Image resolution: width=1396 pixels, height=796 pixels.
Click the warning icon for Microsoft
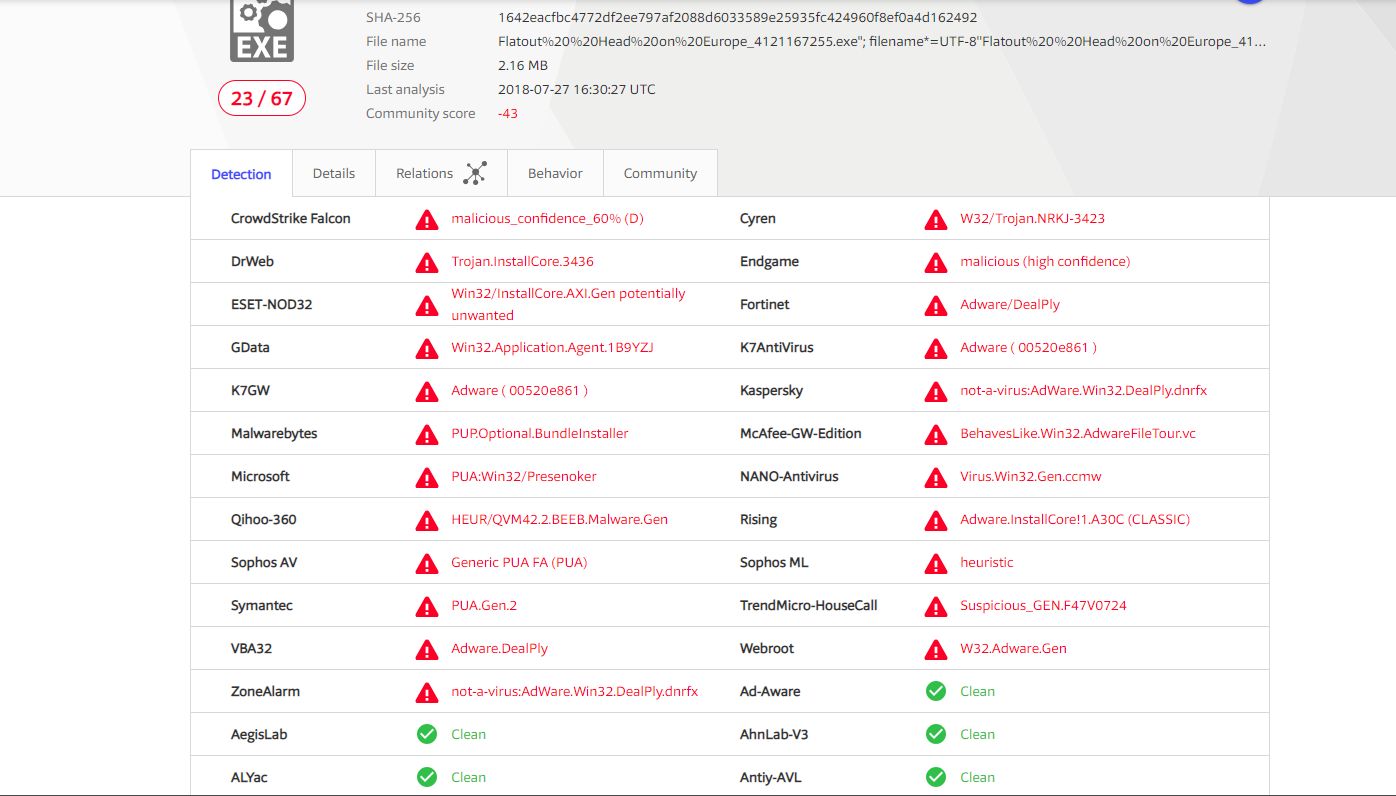point(427,477)
